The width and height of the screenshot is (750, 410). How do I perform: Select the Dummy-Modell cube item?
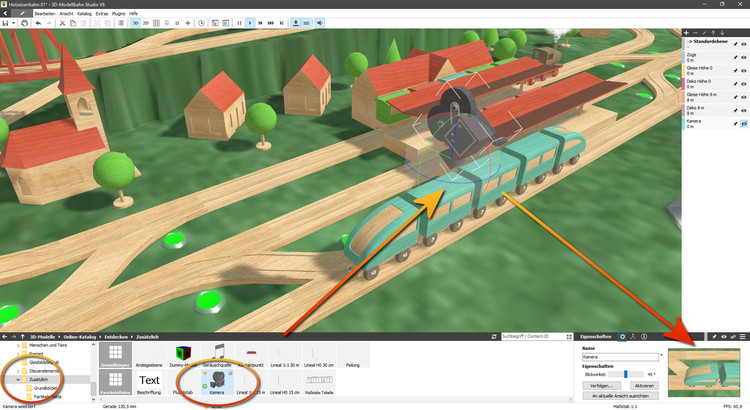(183, 355)
